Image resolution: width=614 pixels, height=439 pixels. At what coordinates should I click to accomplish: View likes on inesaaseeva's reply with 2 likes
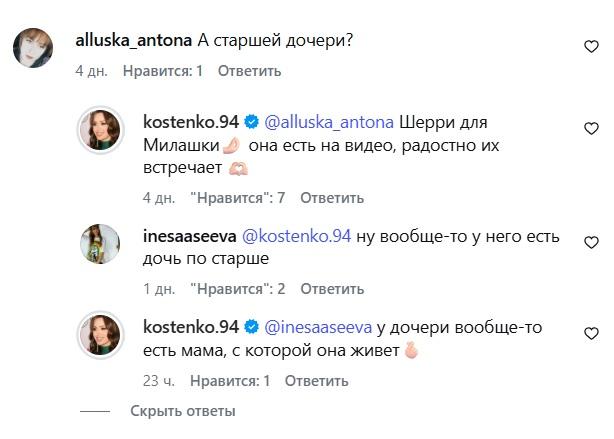pyautogui.click(x=238, y=289)
